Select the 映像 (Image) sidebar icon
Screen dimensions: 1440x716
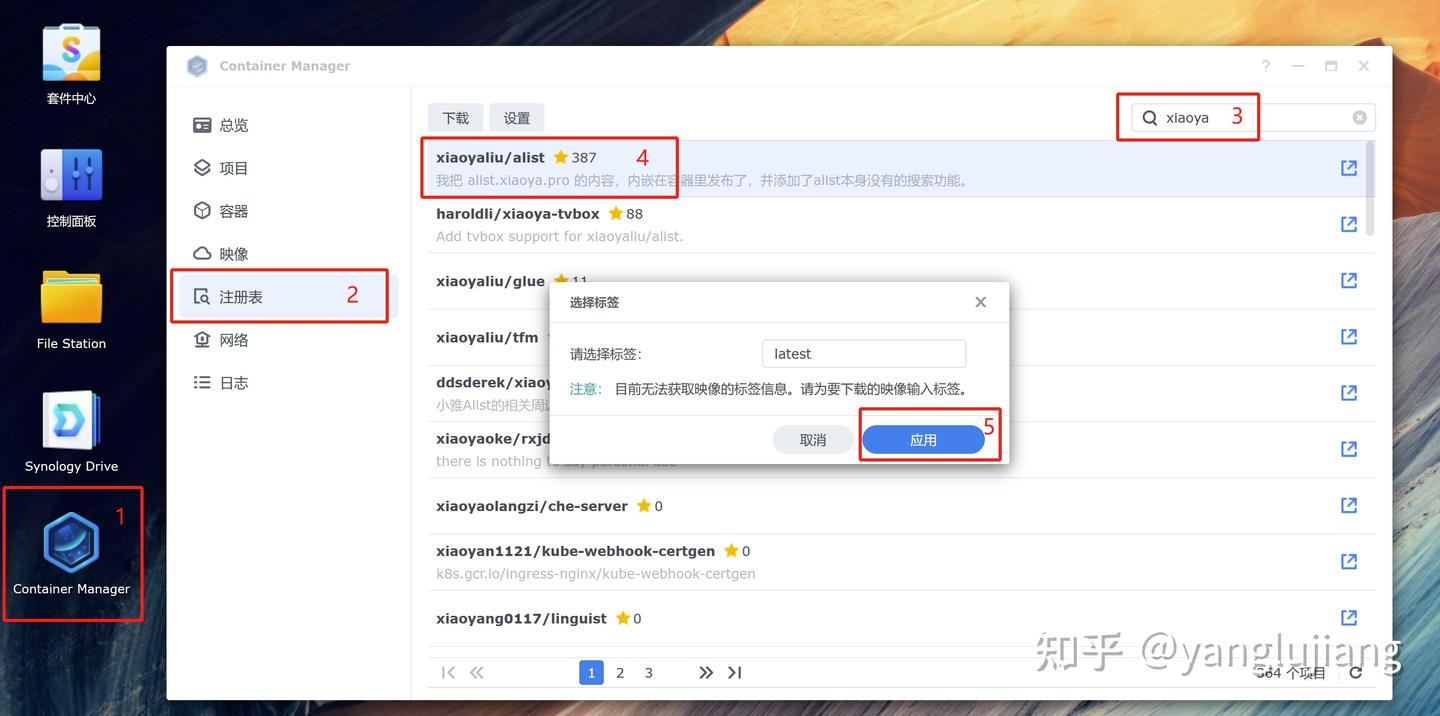[232, 253]
